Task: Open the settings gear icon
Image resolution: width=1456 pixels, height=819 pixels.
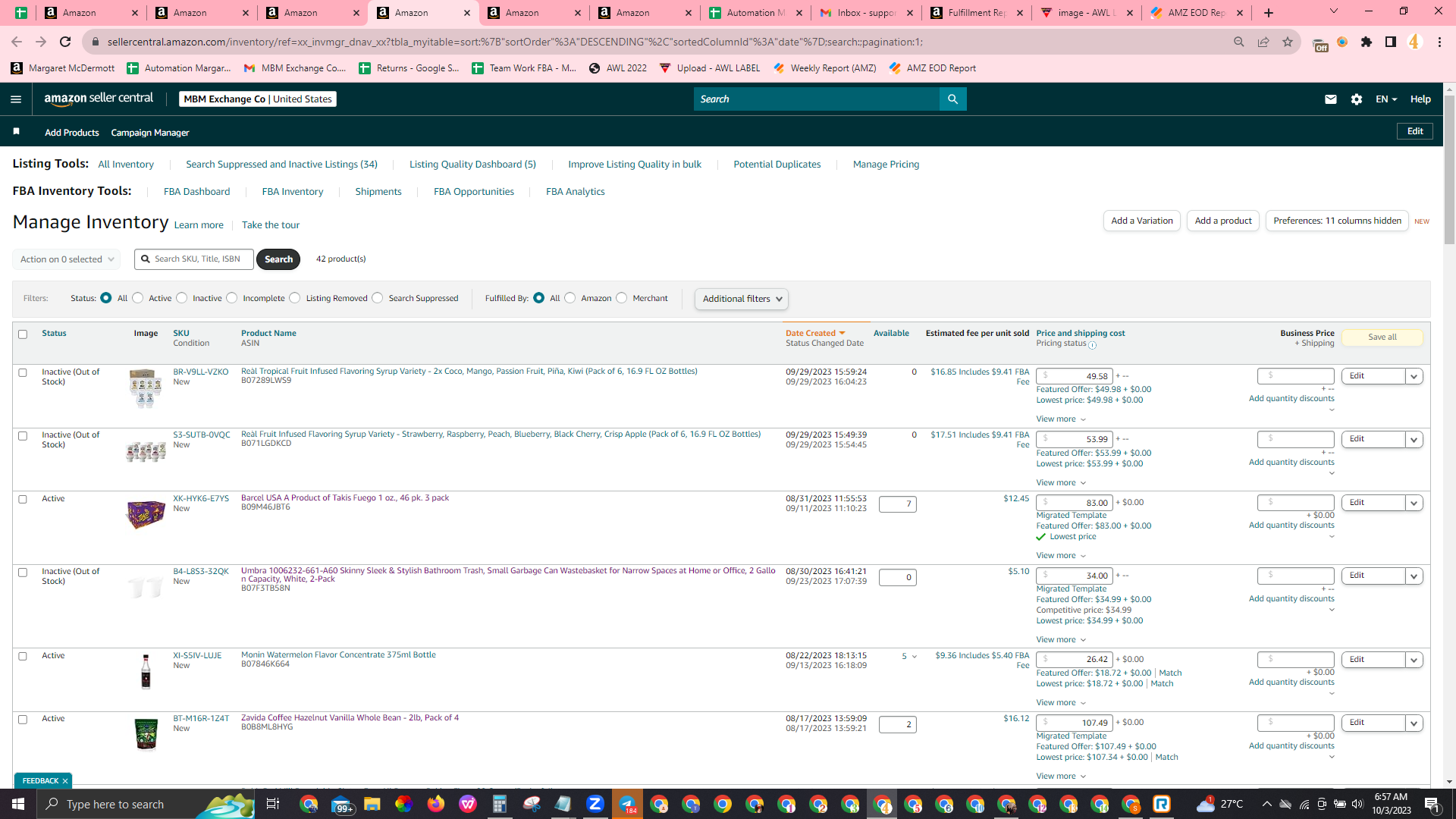Action: pos(1357,99)
